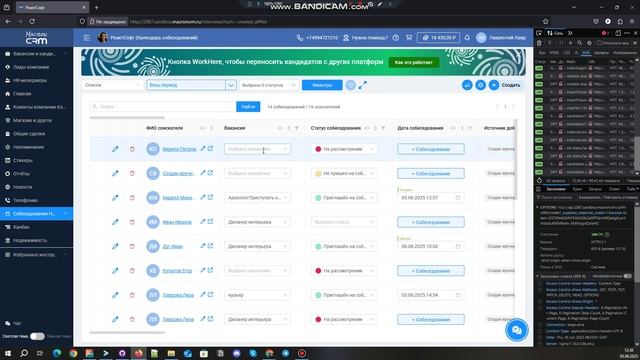Click the small pen icon next to Иван Иванов
This screenshot has width=640, height=360.
click(202, 222)
